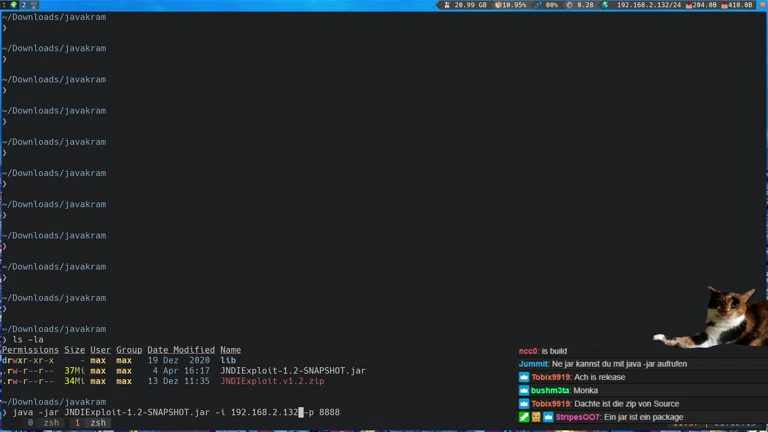Click the JNDIExploit.v1.2.zip file name
The image size is (768, 432).
[x=272, y=381]
